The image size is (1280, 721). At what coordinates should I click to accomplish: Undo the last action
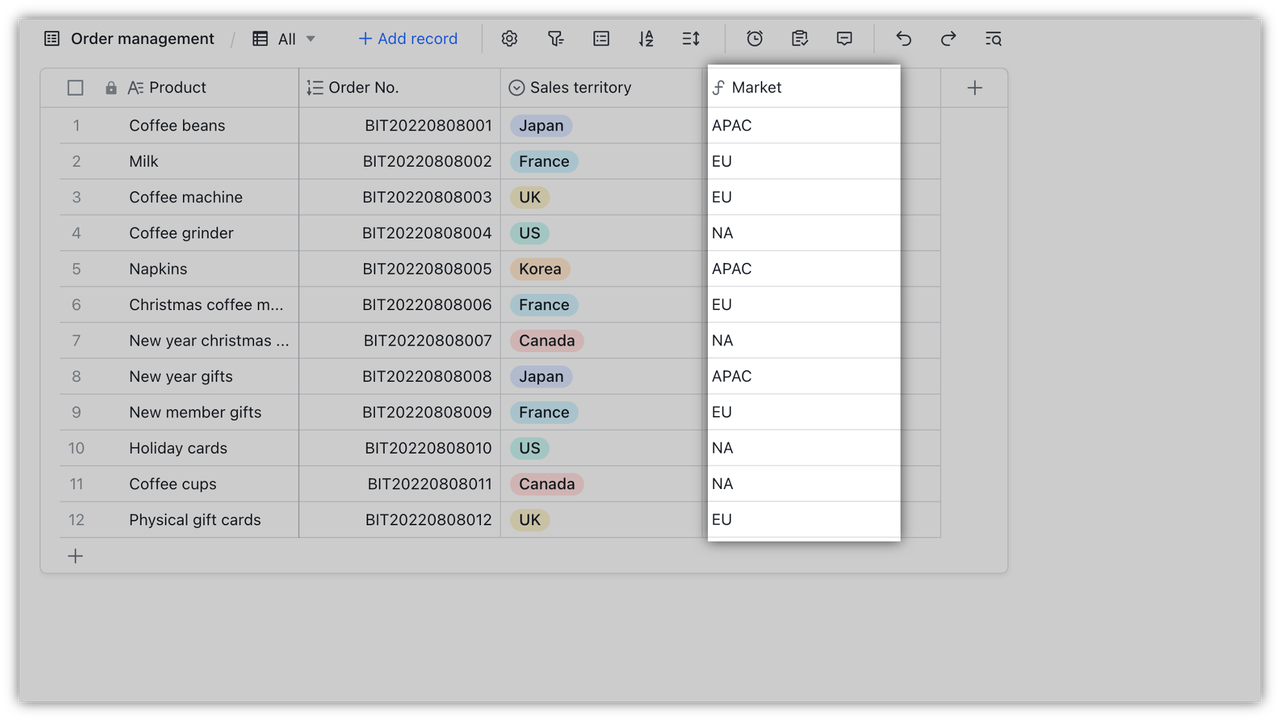pyautogui.click(x=903, y=38)
